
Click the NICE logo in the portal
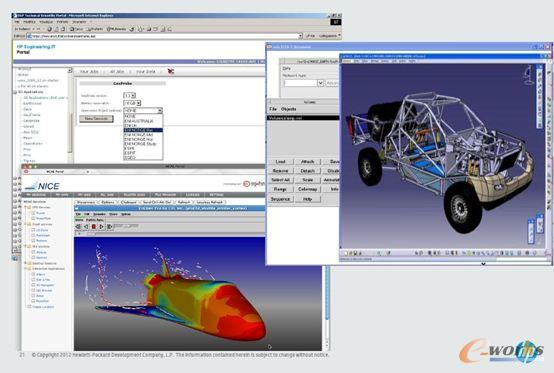[x=42, y=185]
